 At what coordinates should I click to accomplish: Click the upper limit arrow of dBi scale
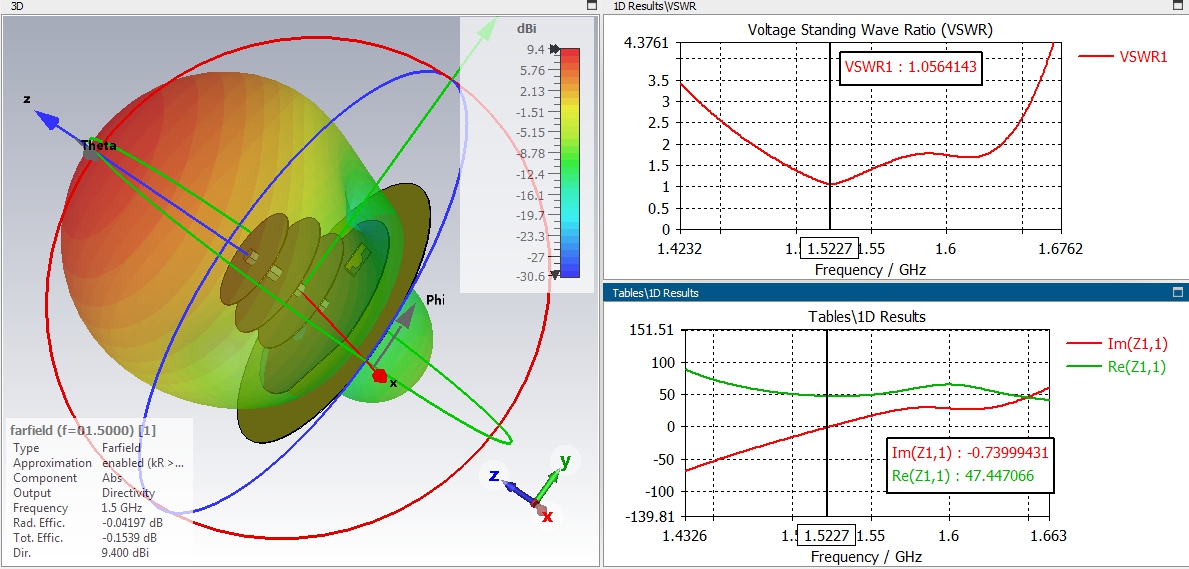coord(555,49)
